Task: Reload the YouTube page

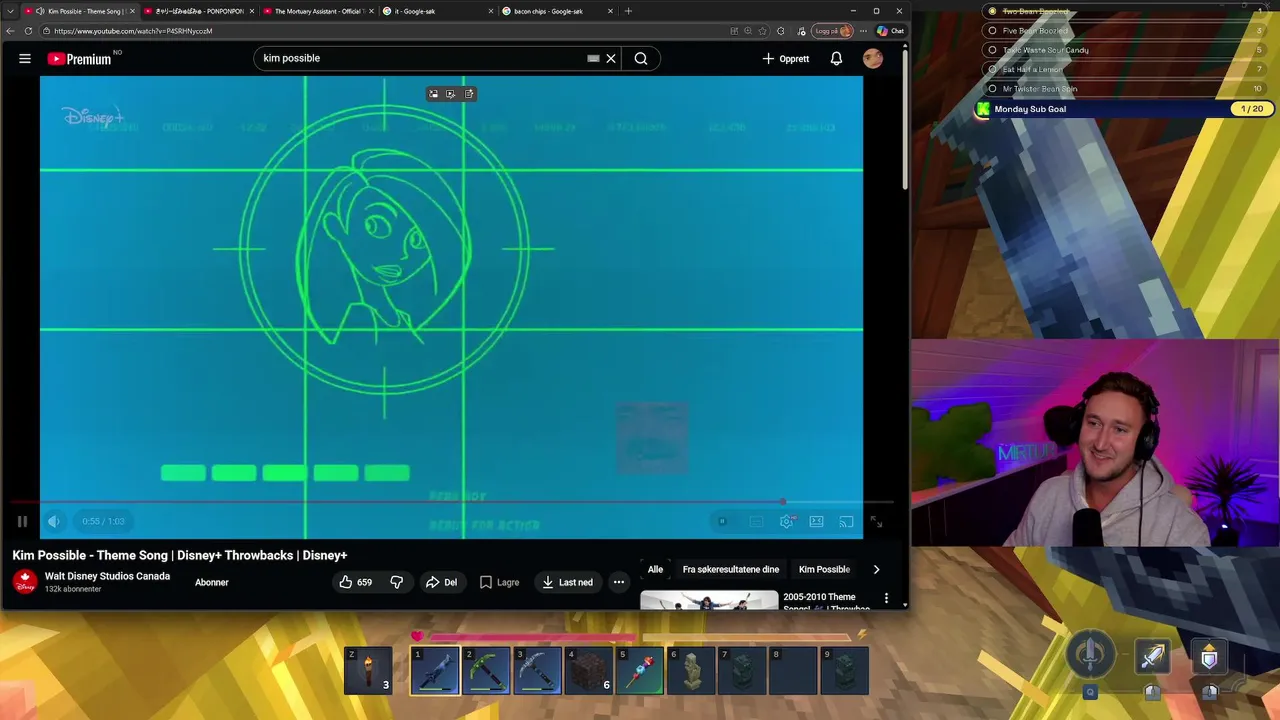Action: pyautogui.click(x=28, y=31)
